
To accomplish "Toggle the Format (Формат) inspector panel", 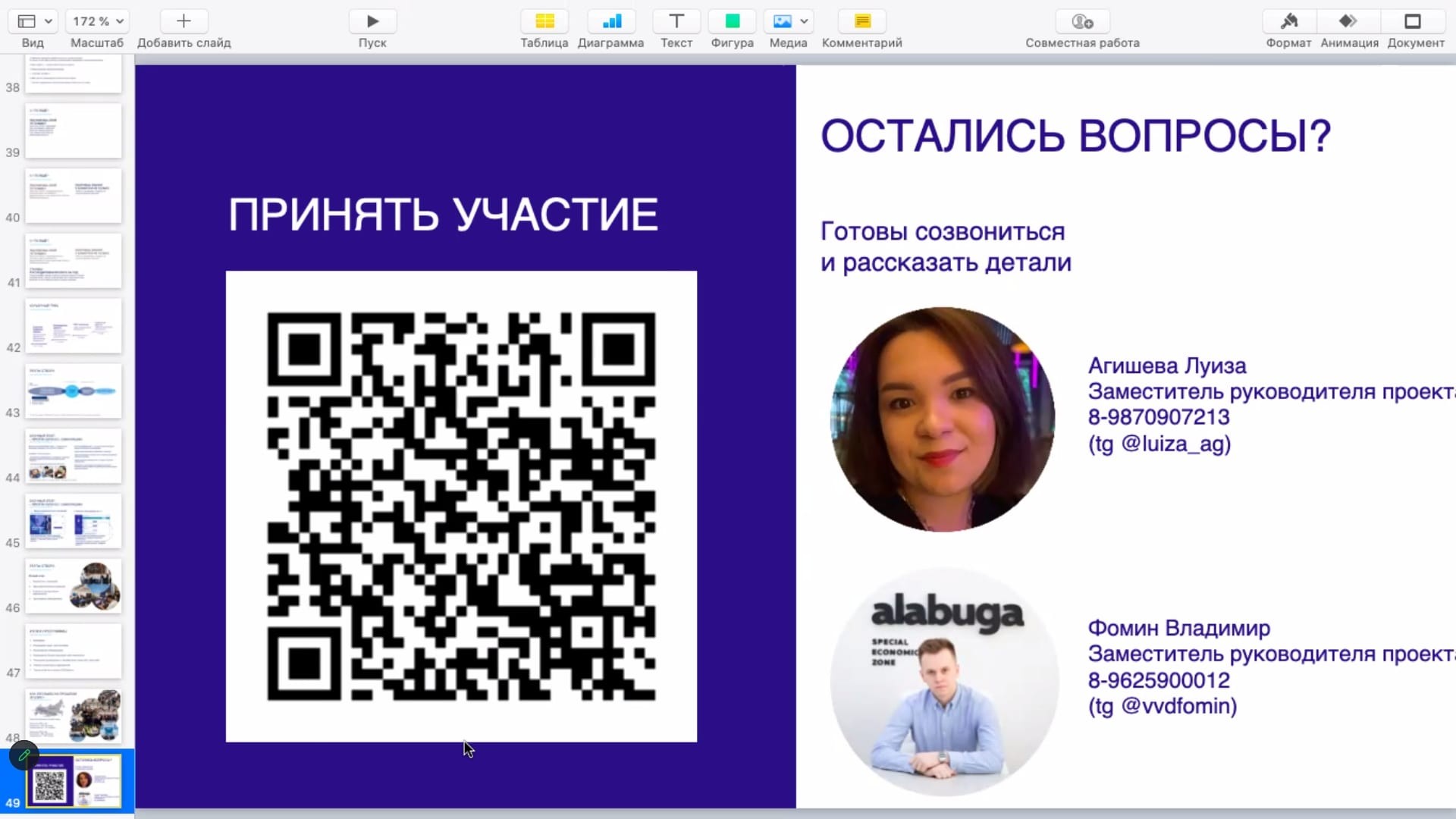I will [x=1288, y=21].
